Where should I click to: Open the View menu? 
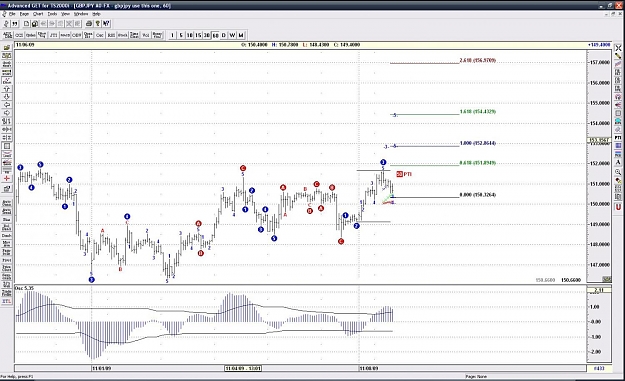[x=65, y=14]
